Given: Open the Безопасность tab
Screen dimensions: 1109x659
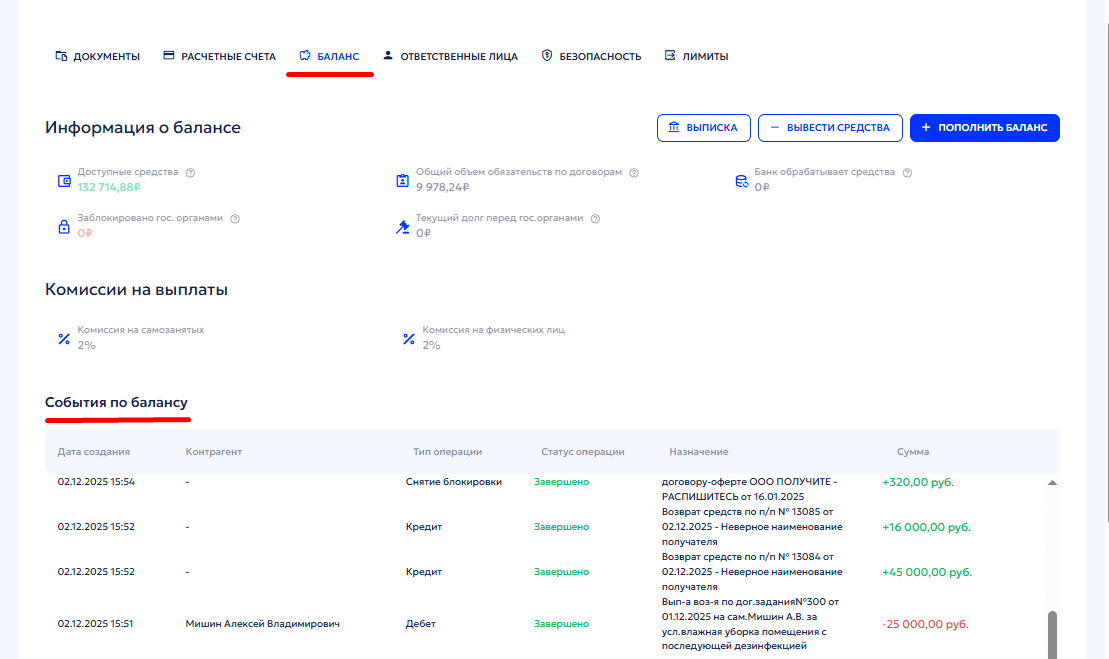Looking at the screenshot, I should (591, 56).
